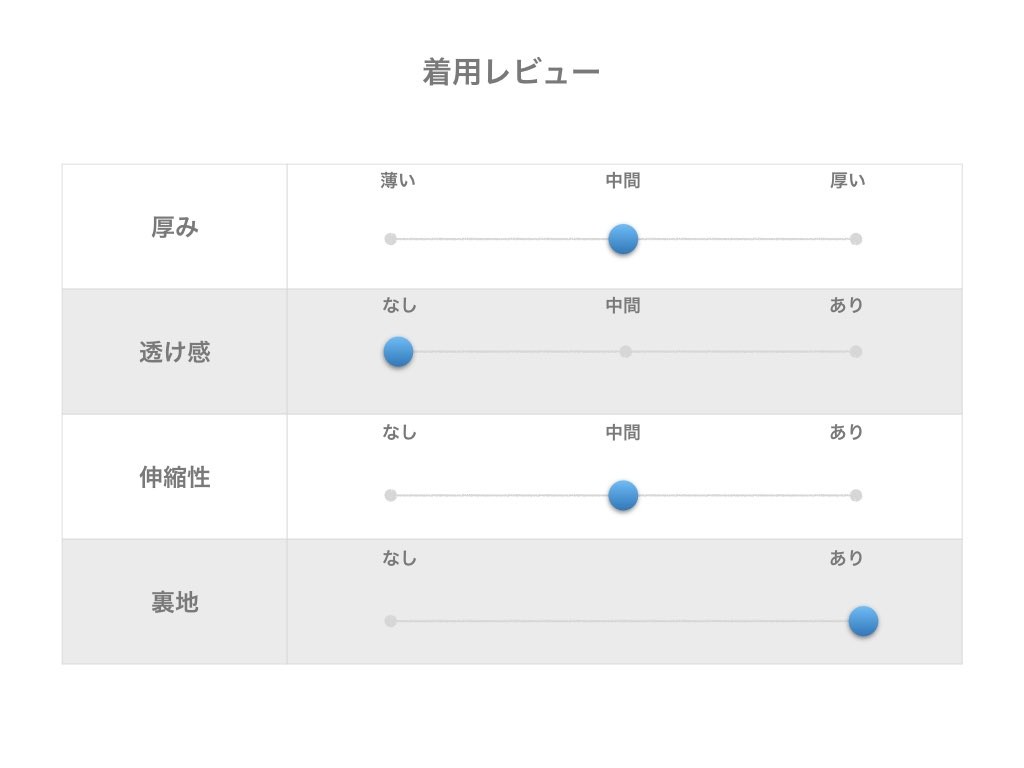Click the 厚い label above the 厚み slider
This screenshot has height=768, width=1024.
coord(848,181)
